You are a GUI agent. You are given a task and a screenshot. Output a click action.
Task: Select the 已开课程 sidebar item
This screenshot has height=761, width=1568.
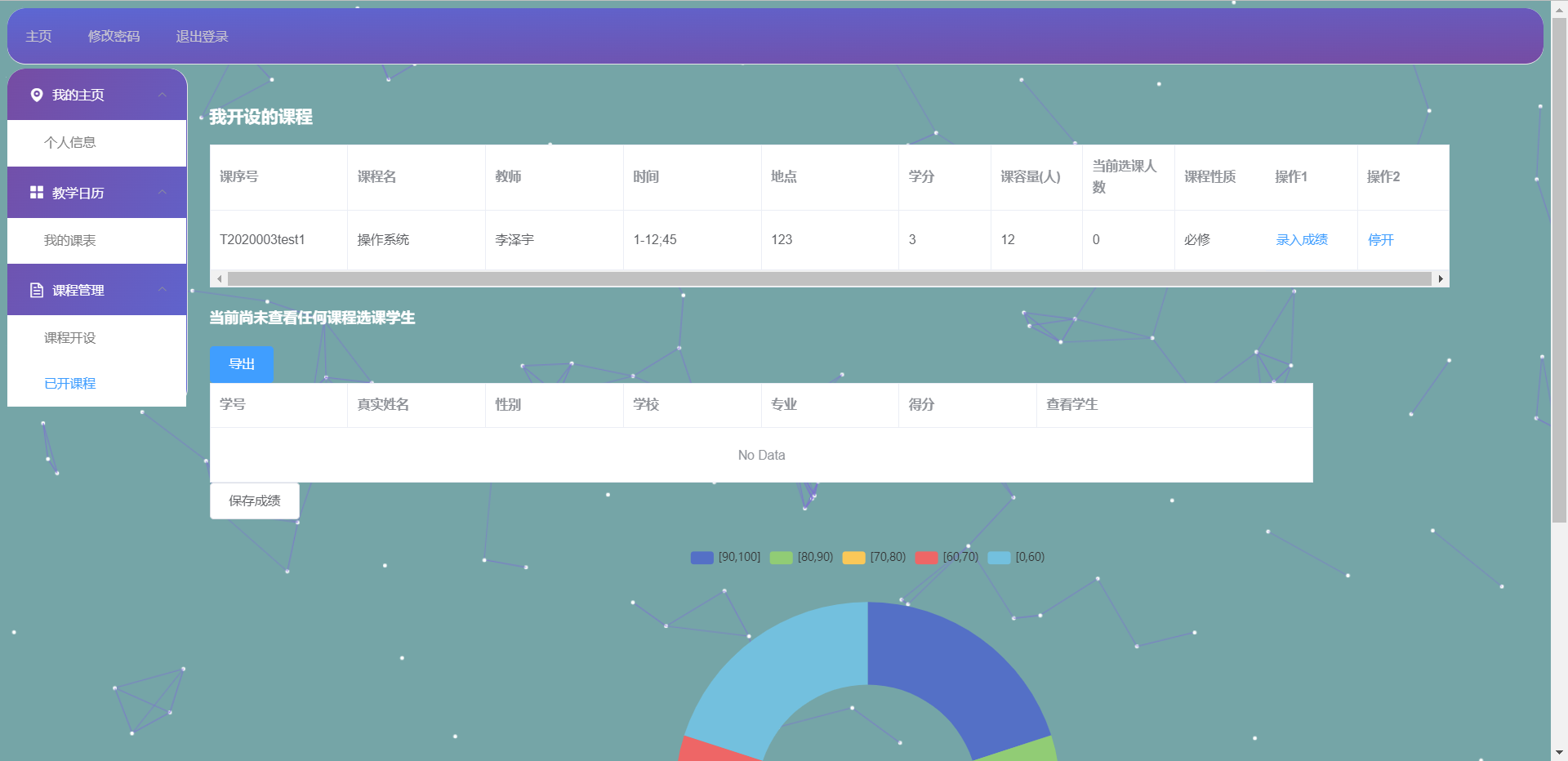pos(97,384)
